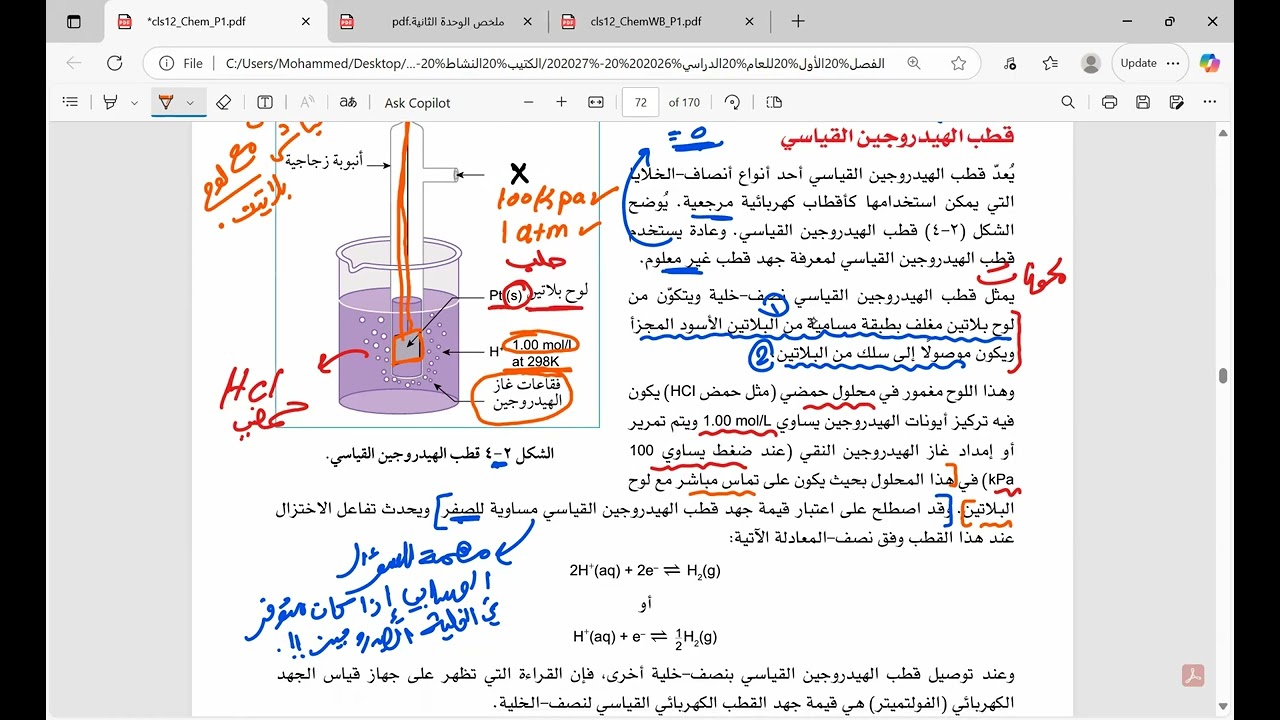Expand the Draw pen options dropdown
1280x720 pixels.
point(190,102)
